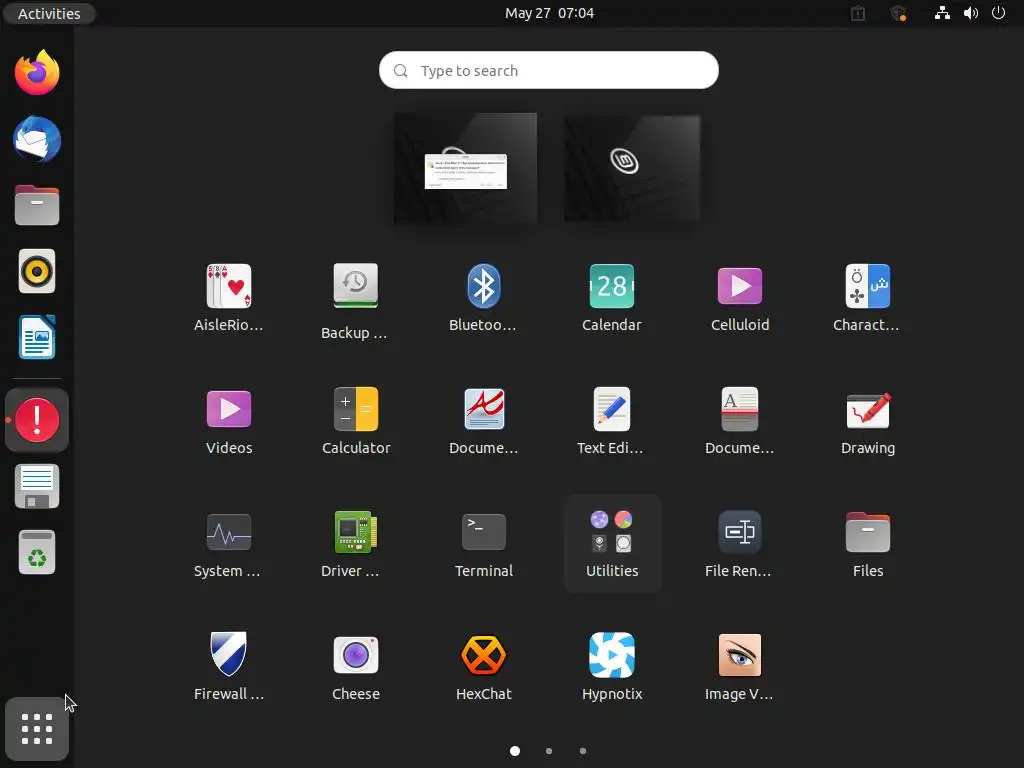
Task: Open Firefox from the dock
Action: (37, 72)
